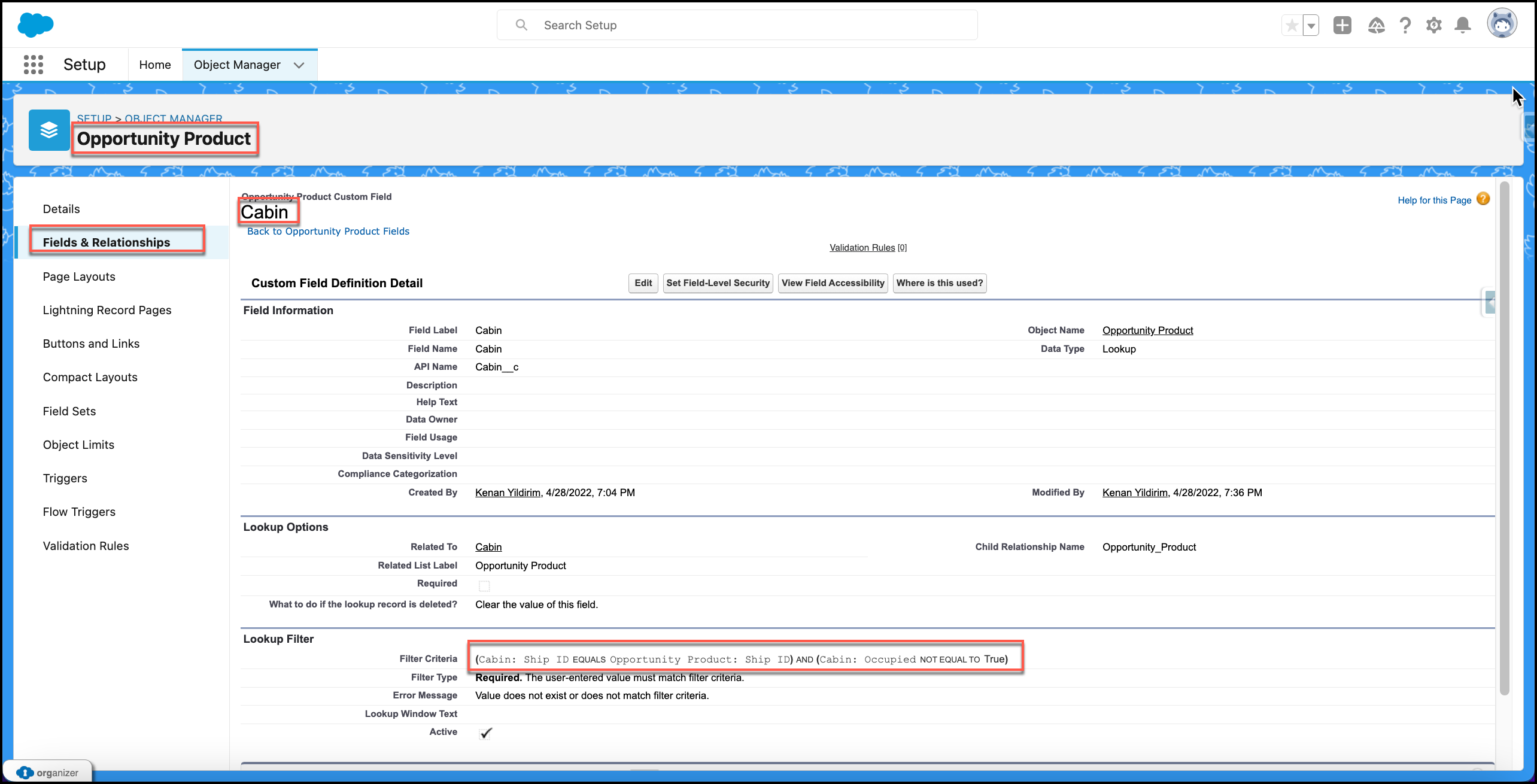Toggle the Active checkbox
Image resolution: width=1537 pixels, height=784 pixels.
pos(485,733)
